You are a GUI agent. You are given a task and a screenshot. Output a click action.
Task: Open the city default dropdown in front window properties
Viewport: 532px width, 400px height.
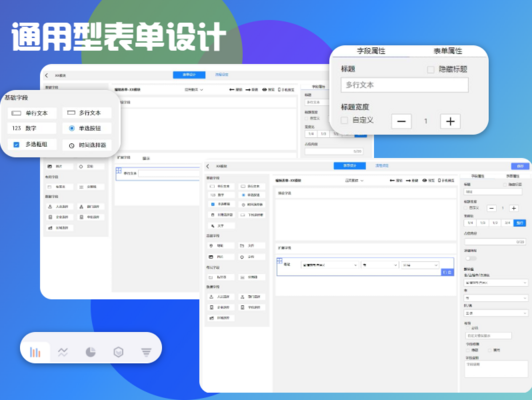coord(496,298)
